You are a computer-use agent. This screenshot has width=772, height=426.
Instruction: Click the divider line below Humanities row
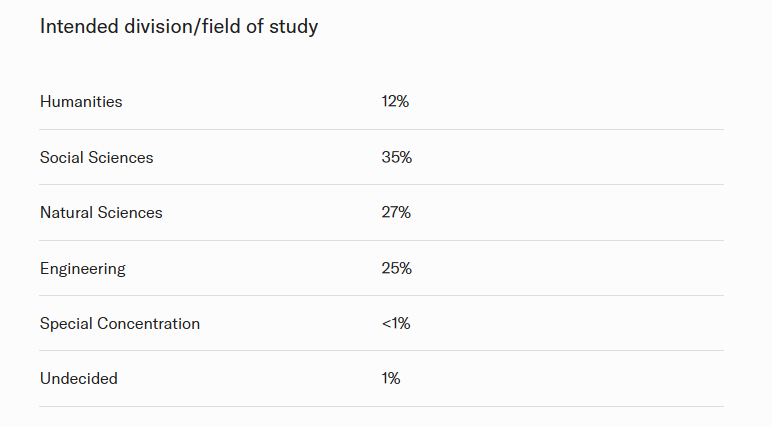tap(381, 130)
